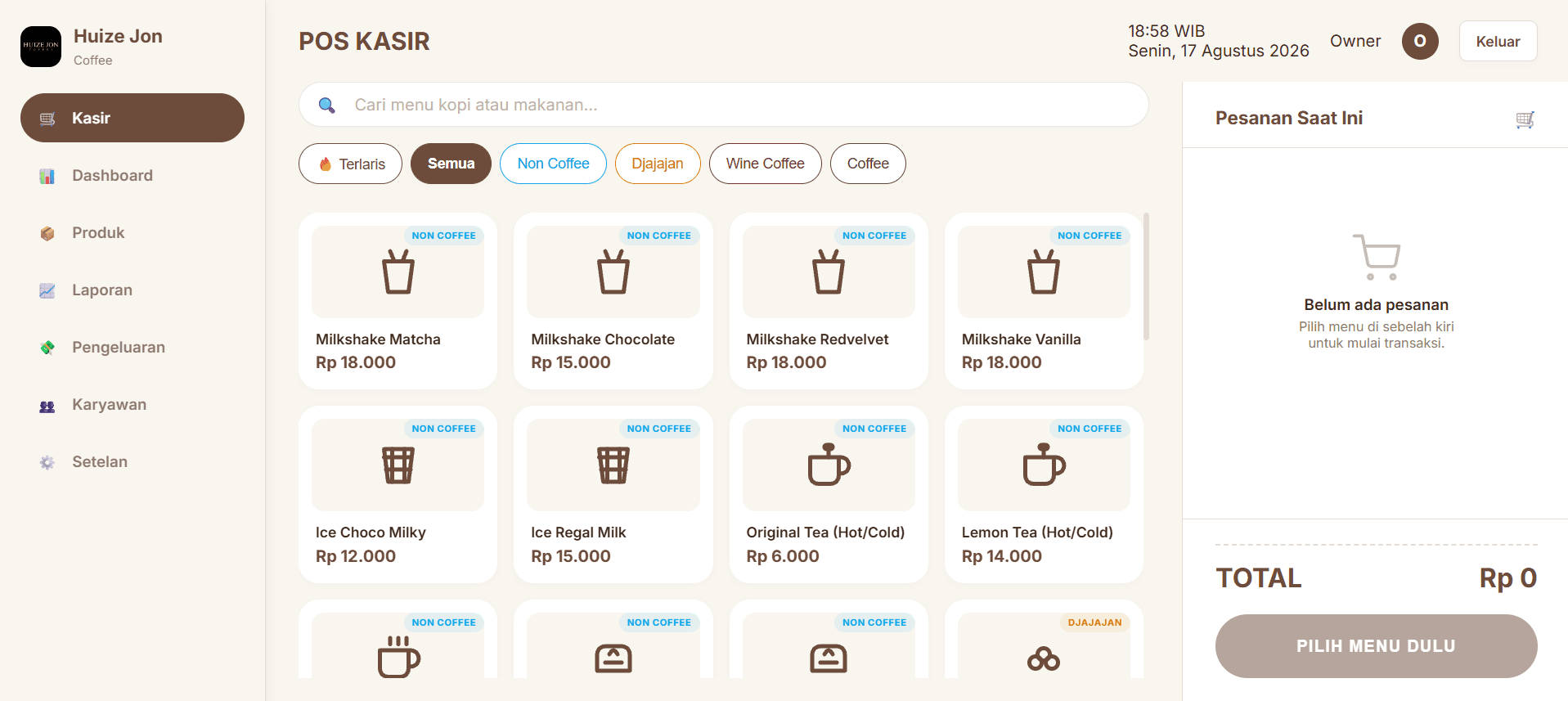1568x701 pixels.
Task: Click the Karyawan people icon
Action: tap(47, 406)
